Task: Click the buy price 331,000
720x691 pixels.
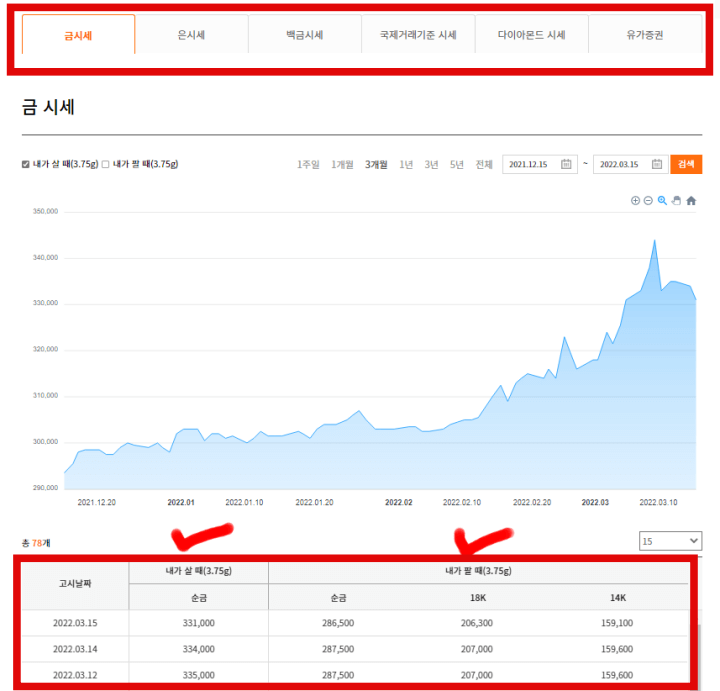Action: 199,623
